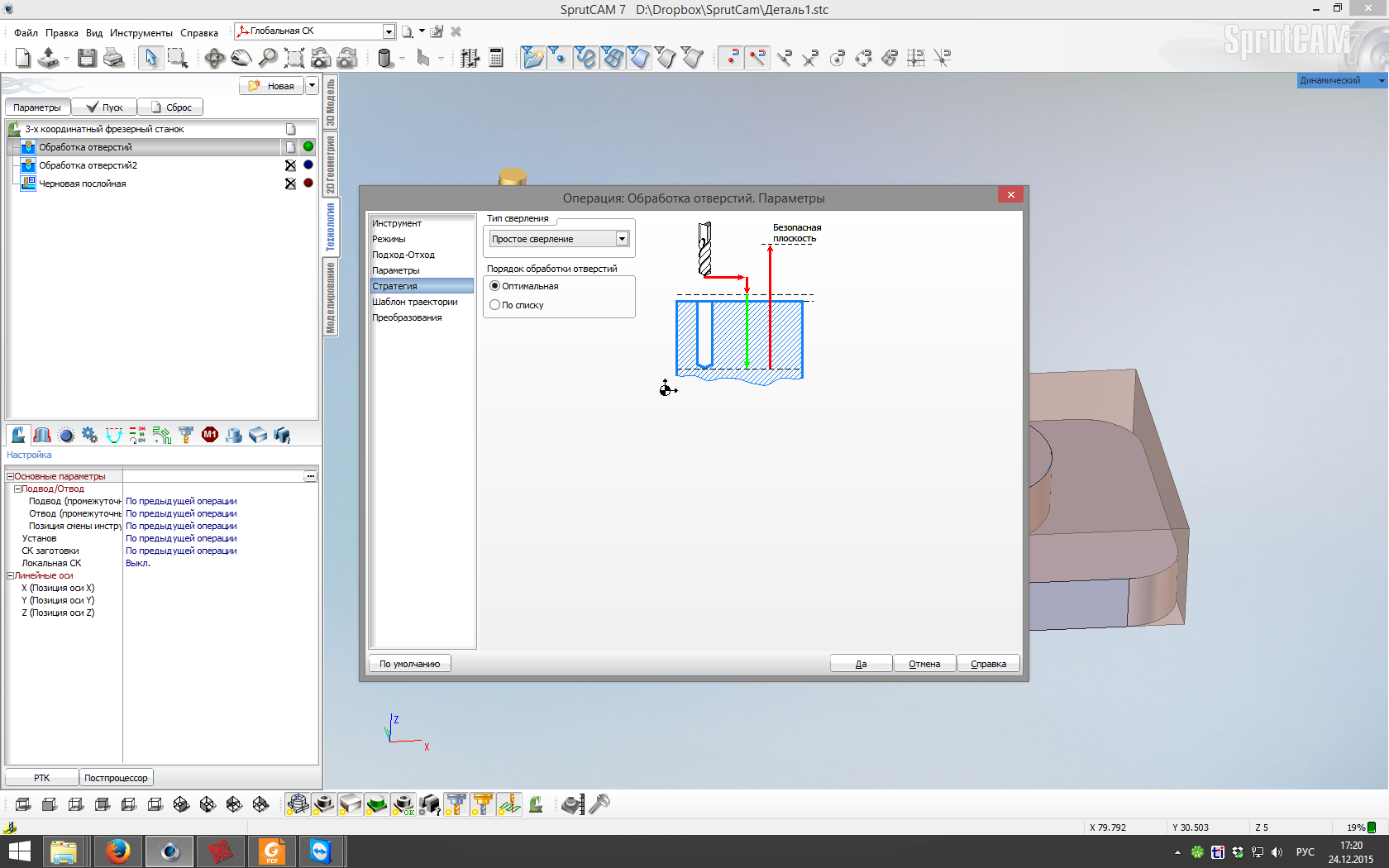Viewport: 1389px width, 868px height.
Task: Select the По списку radio option
Action: (x=495, y=305)
